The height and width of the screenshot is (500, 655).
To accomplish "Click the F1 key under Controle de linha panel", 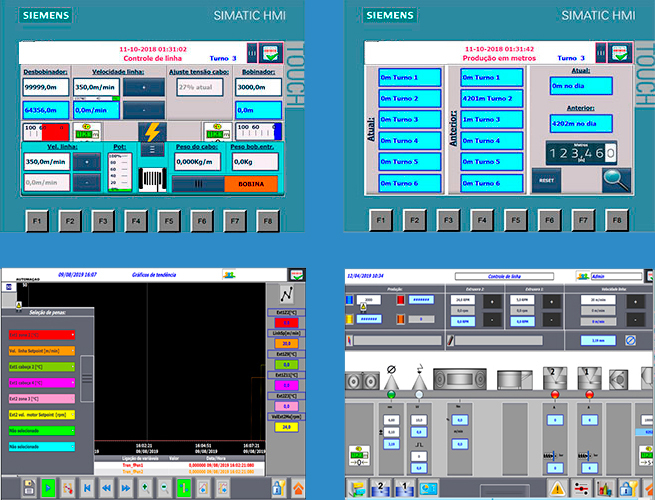I will coord(37,221).
